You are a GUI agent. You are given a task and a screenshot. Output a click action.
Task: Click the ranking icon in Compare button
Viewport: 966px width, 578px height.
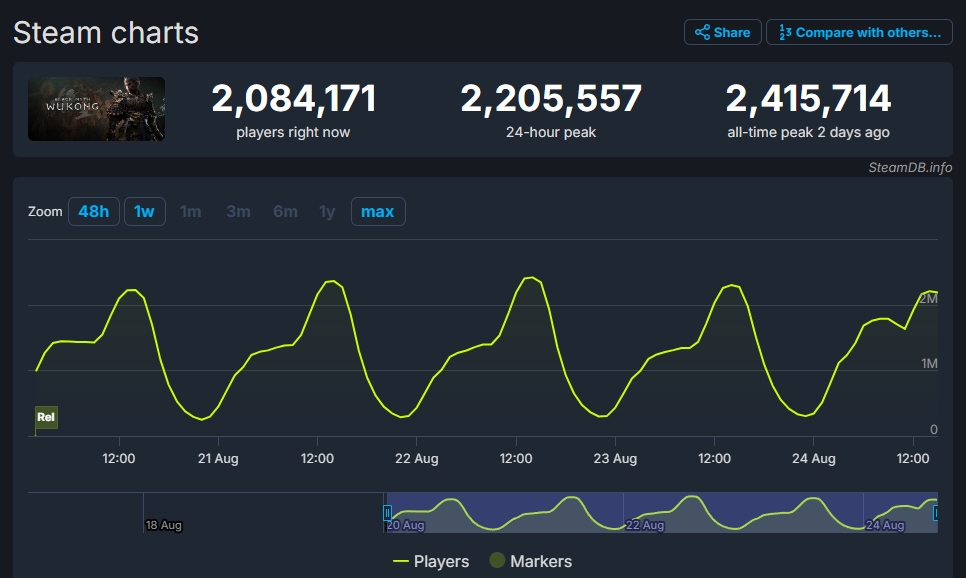[785, 32]
